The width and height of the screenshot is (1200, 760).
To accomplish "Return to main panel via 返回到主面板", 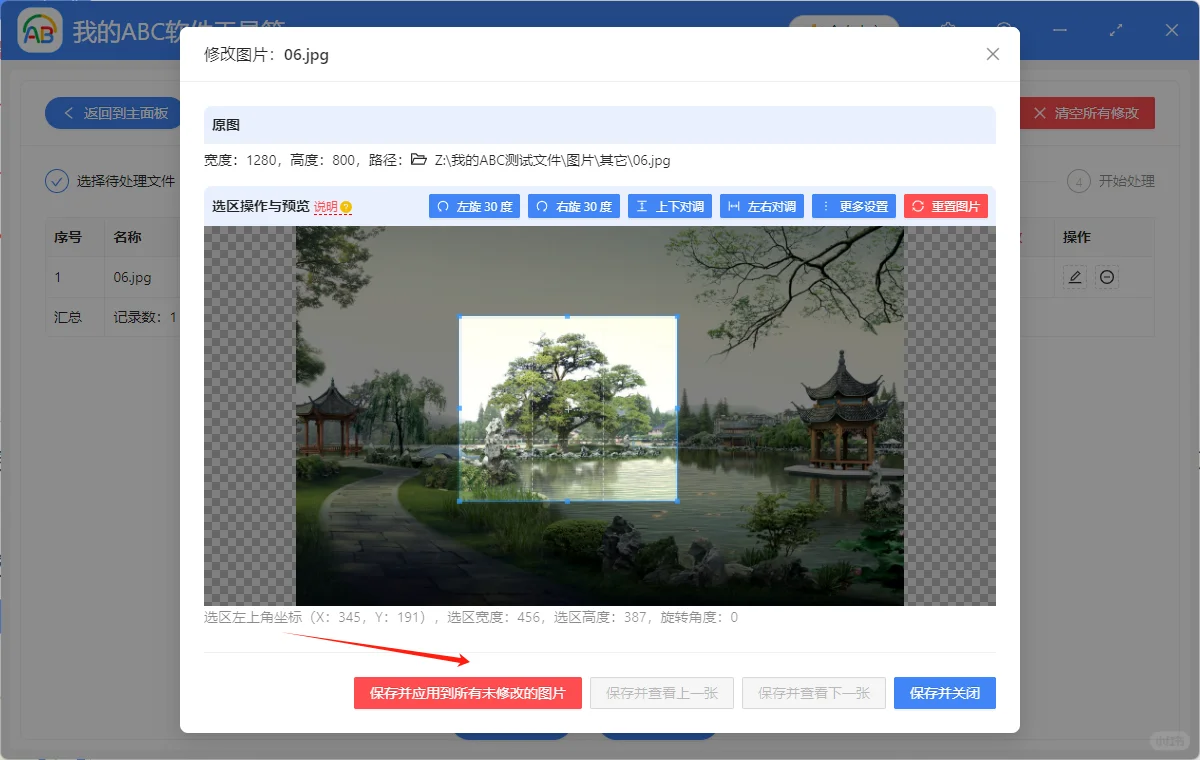I will tap(113, 113).
